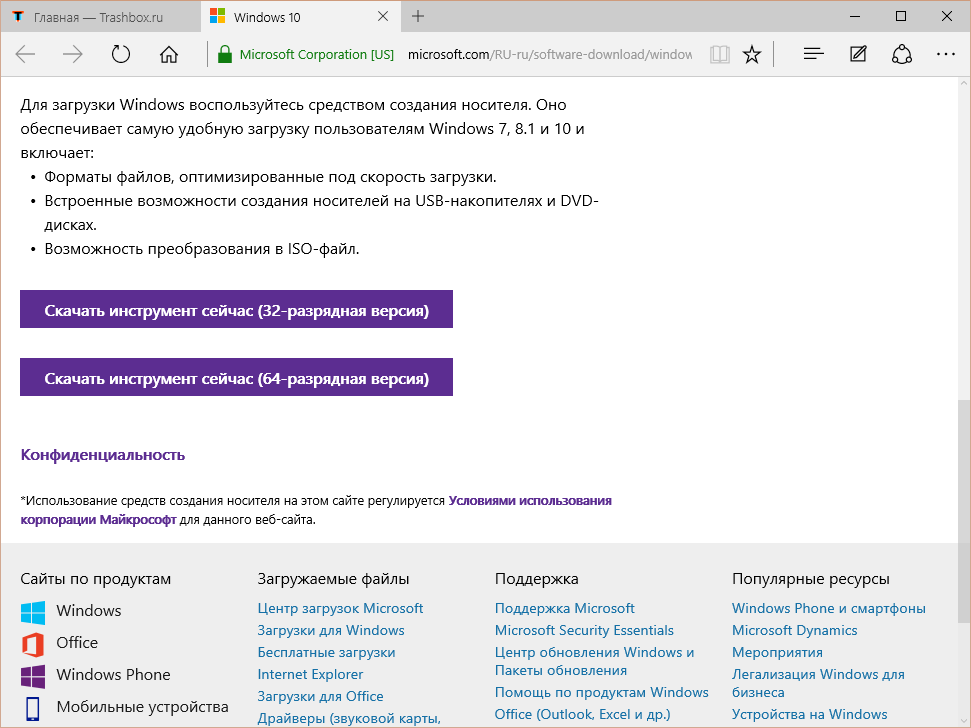This screenshot has width=971, height=728.
Task: Open Office (Outlook, Excel и др.) link
Action: coord(583,714)
